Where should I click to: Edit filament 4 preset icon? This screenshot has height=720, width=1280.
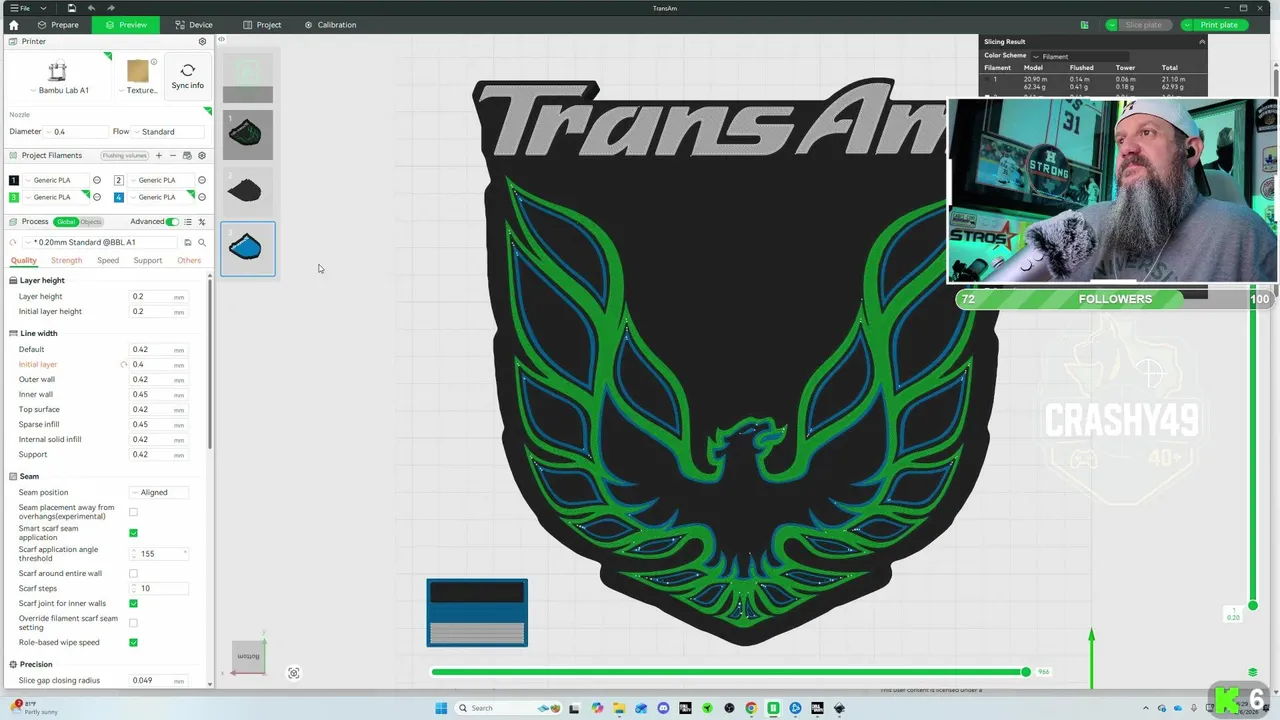point(202,197)
